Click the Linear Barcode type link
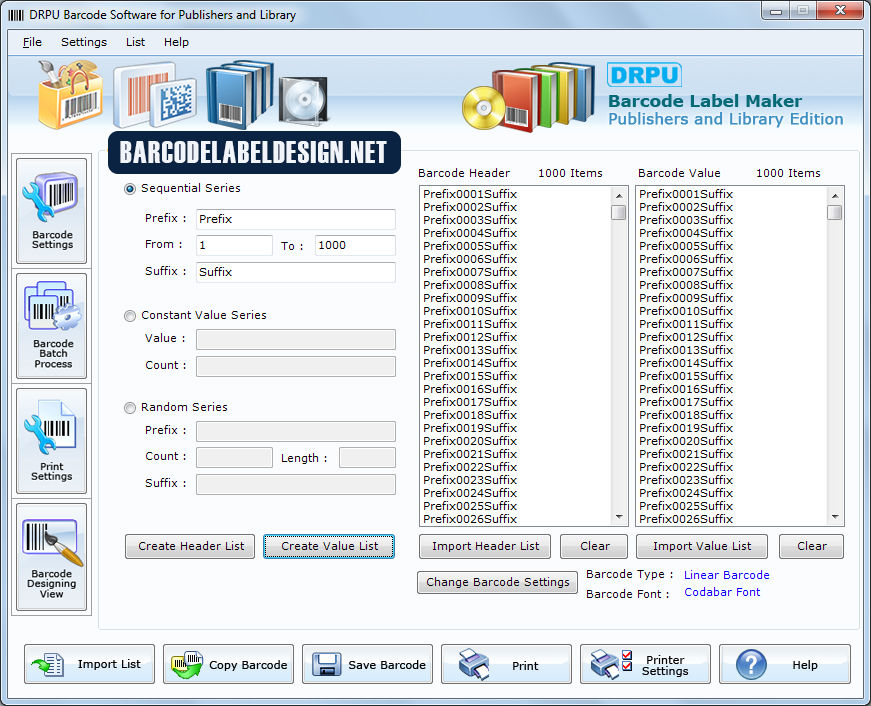This screenshot has height=706, width=871. (x=727, y=575)
